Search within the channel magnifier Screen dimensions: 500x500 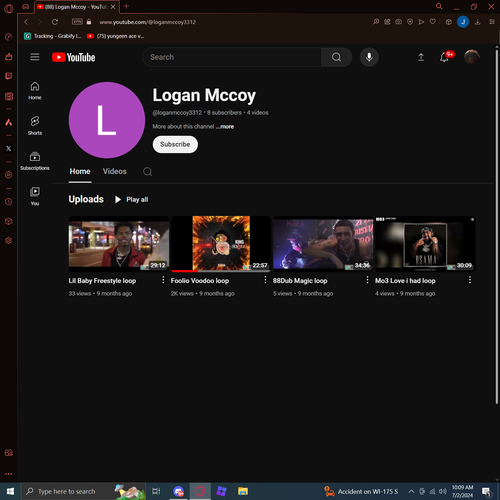(147, 172)
